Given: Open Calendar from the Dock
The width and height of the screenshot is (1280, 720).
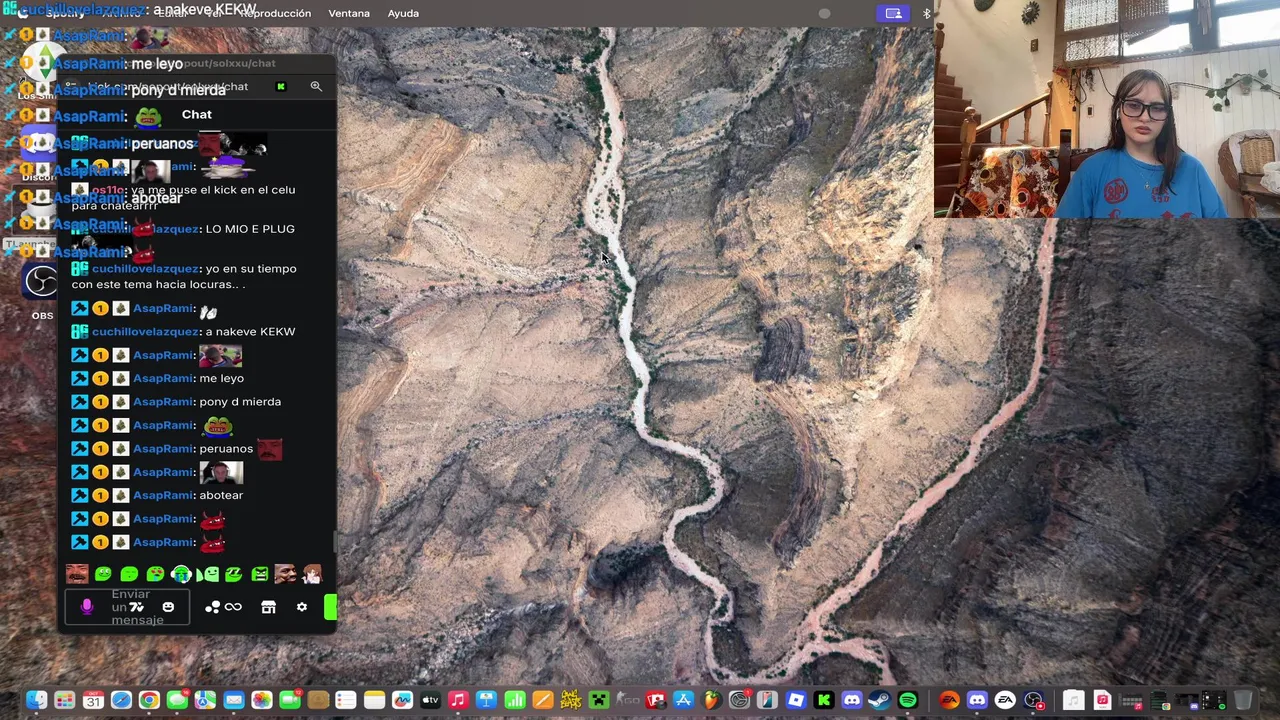Looking at the screenshot, I should (93, 700).
